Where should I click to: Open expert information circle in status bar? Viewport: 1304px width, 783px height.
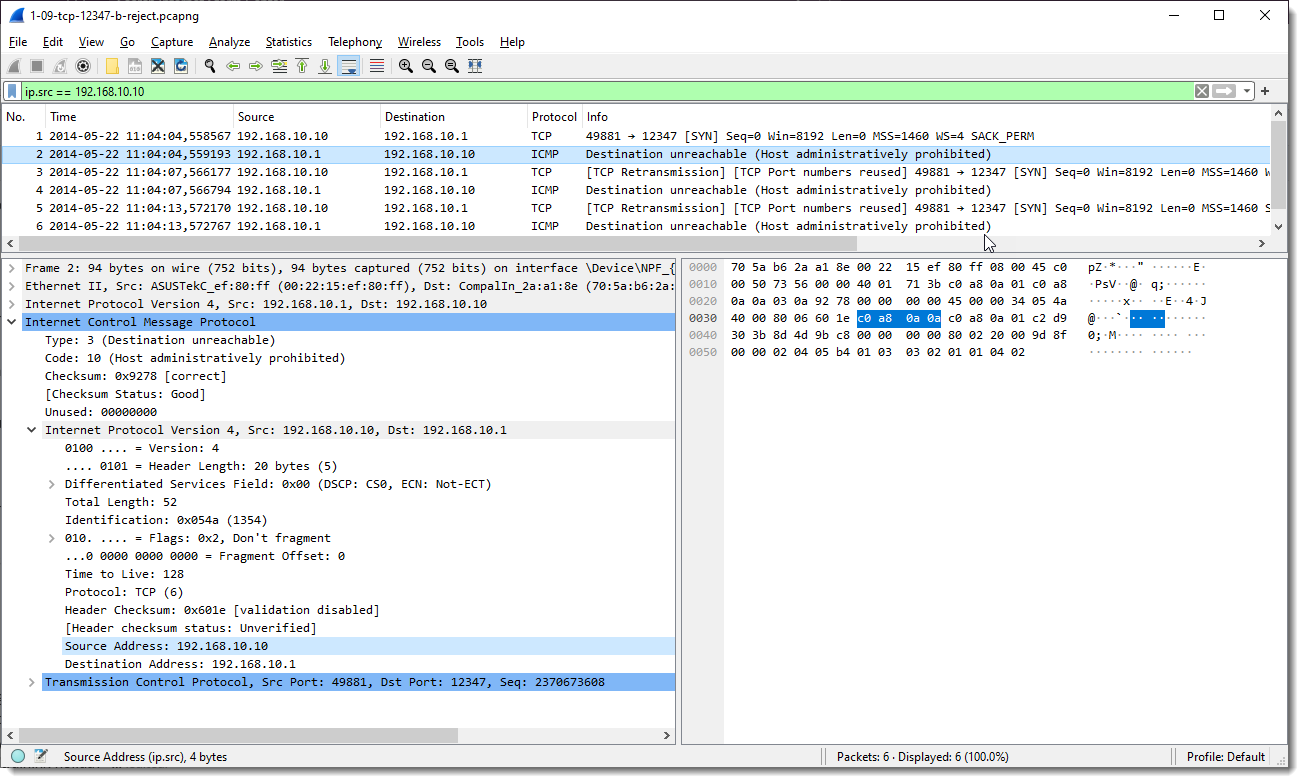18,757
